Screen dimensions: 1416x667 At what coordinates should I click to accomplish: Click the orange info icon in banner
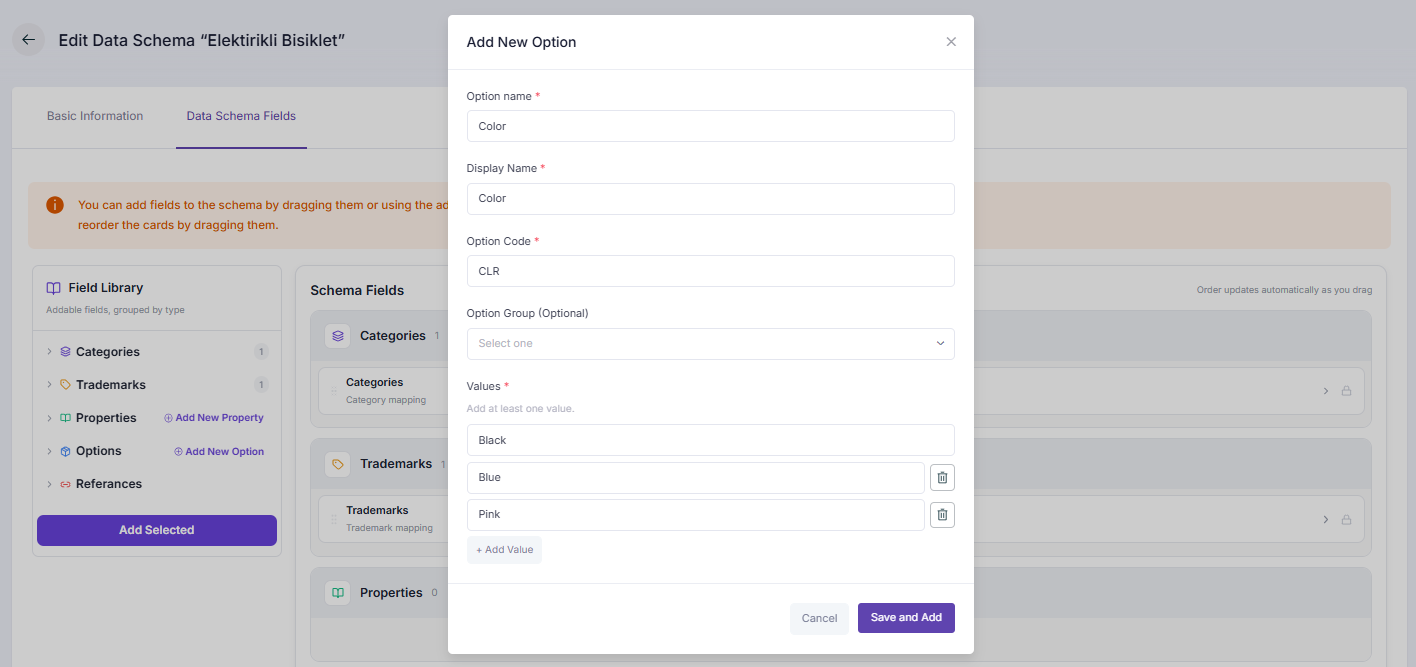pos(55,205)
